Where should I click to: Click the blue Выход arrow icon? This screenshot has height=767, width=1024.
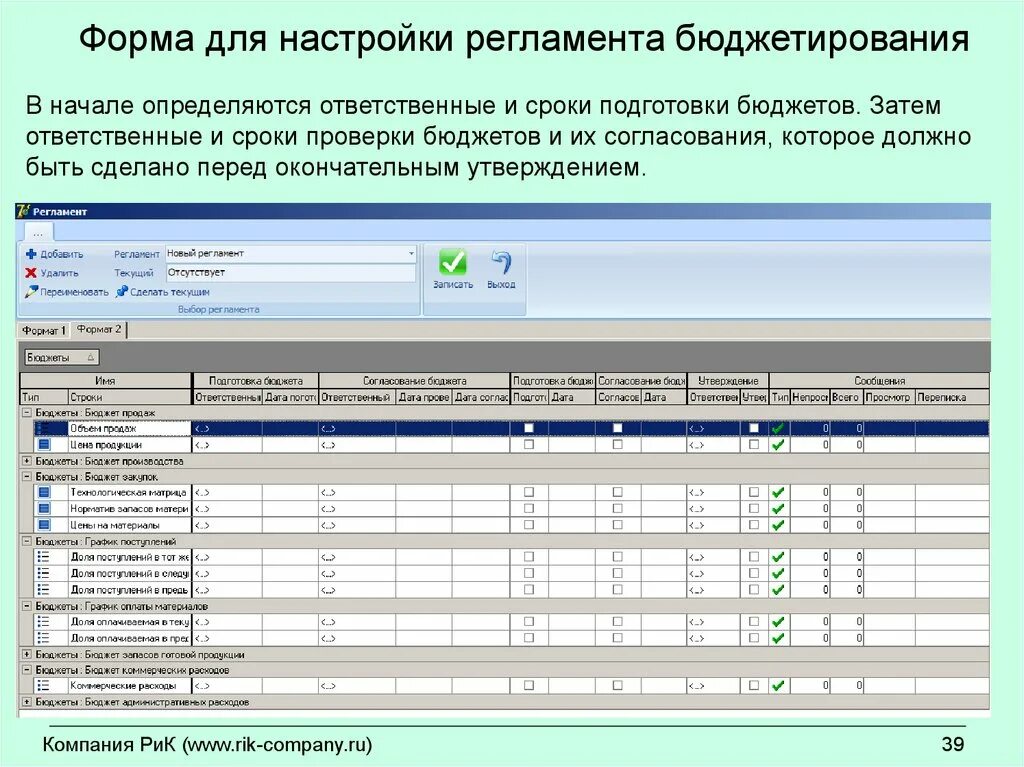(501, 263)
